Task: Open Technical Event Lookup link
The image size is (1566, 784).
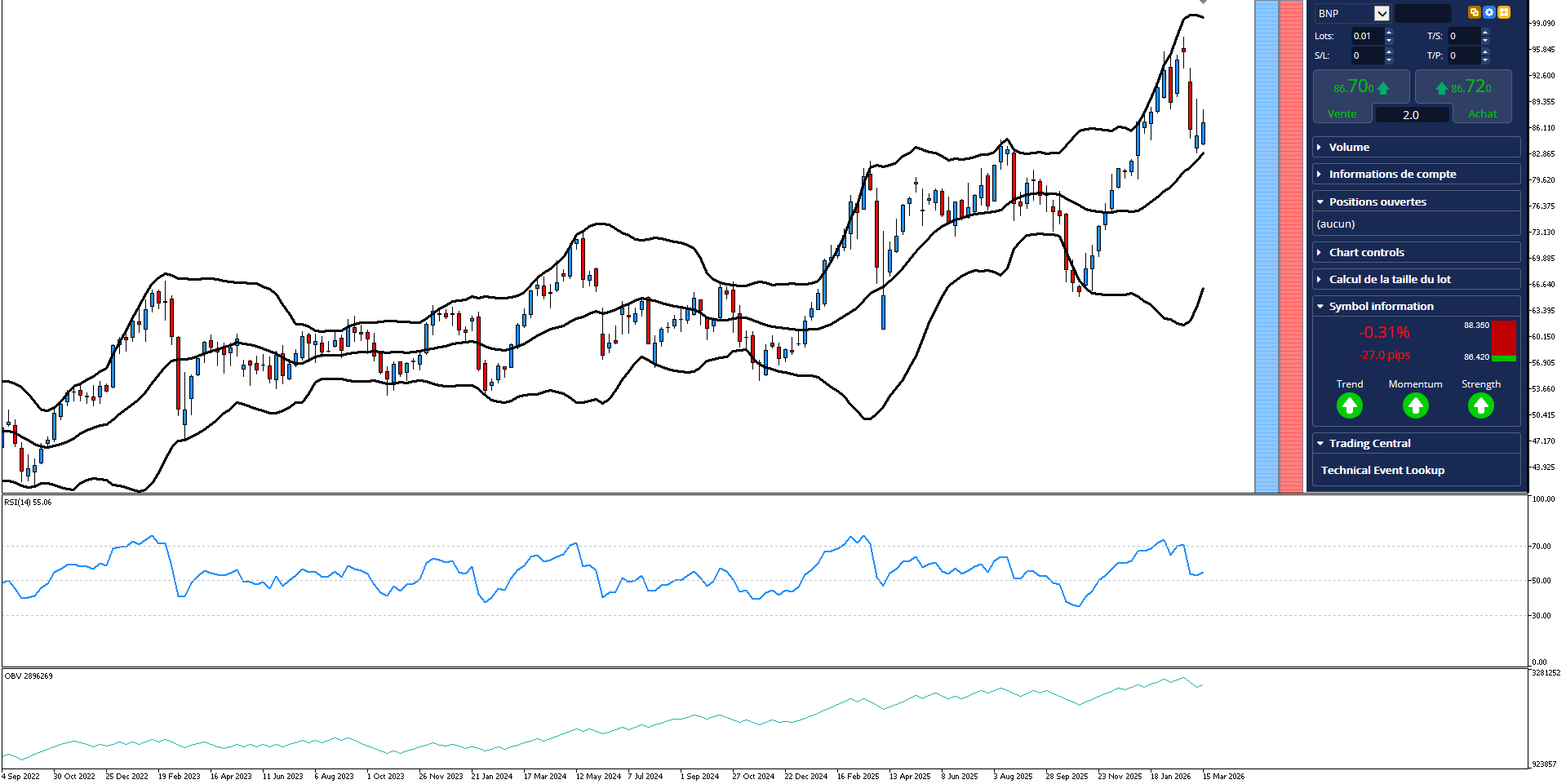Action: (1382, 470)
